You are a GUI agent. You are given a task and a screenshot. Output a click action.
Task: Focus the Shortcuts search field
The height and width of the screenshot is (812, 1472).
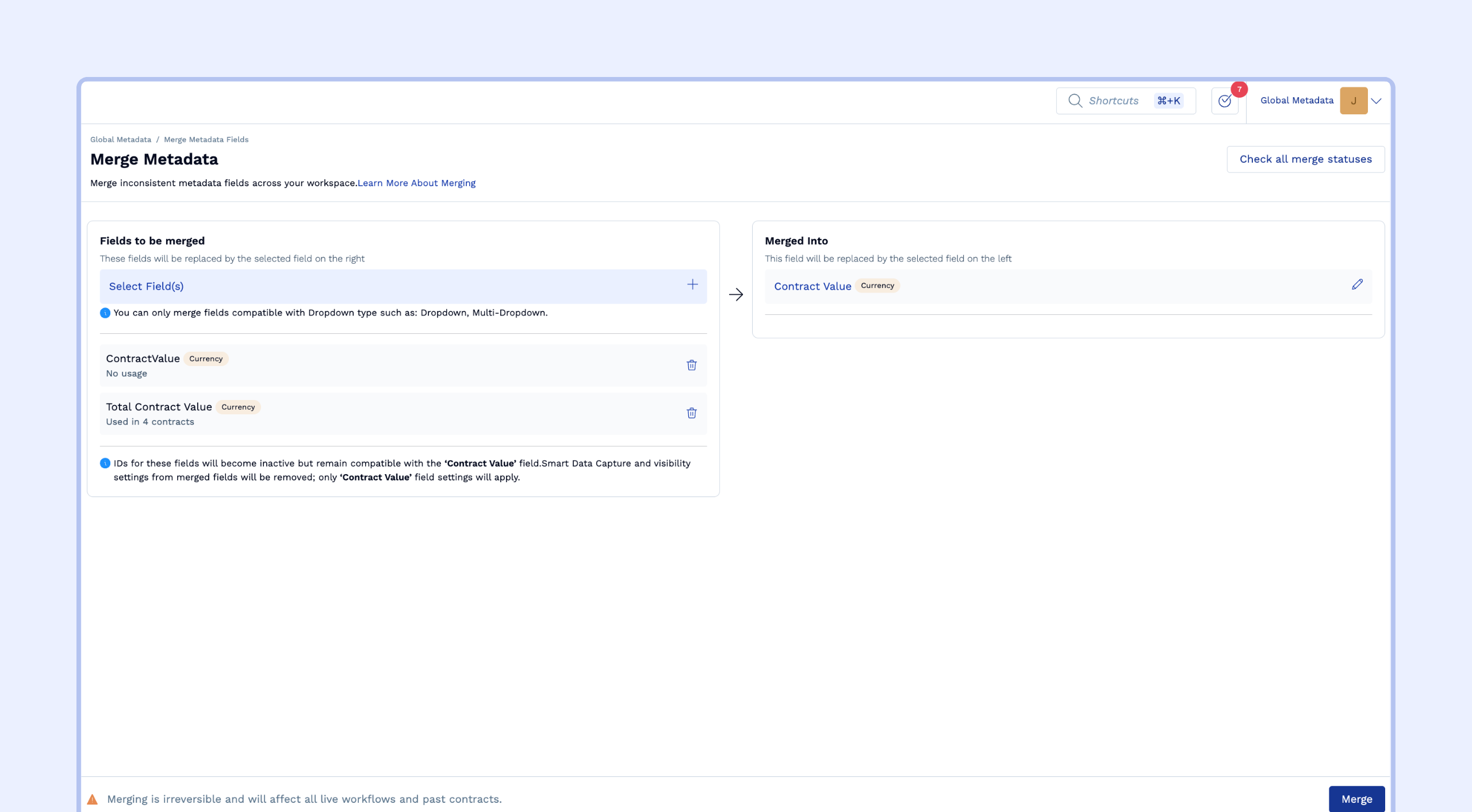(1114, 101)
